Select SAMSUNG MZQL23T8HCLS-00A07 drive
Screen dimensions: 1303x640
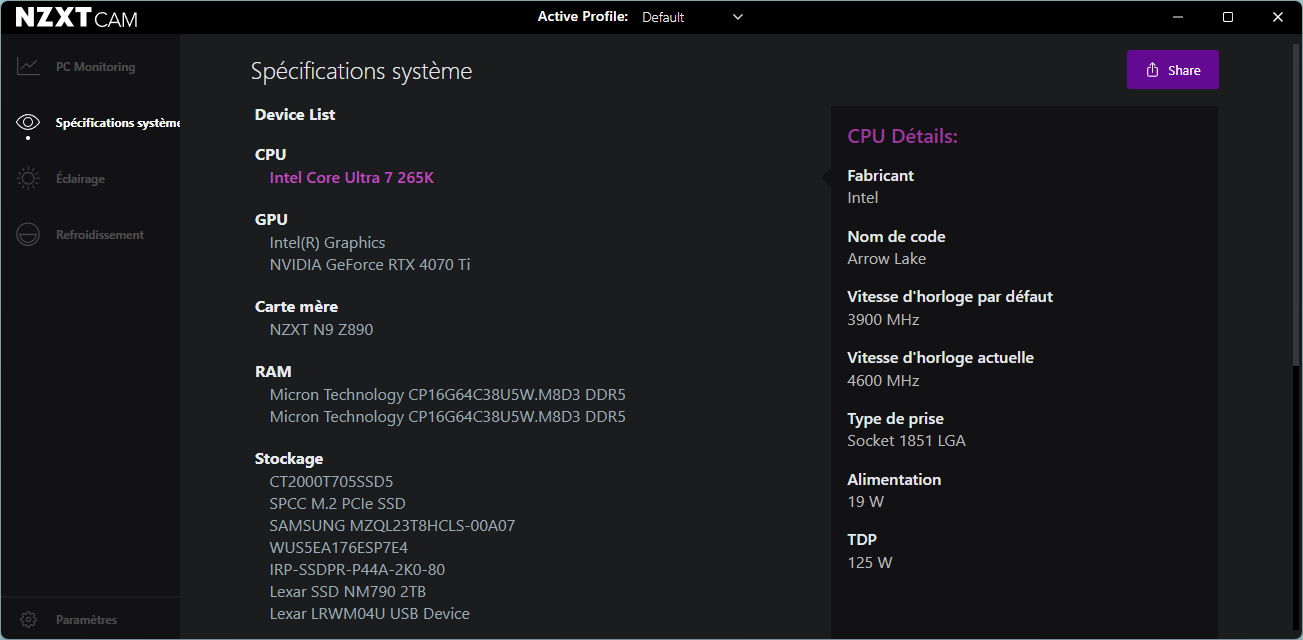[x=392, y=526]
